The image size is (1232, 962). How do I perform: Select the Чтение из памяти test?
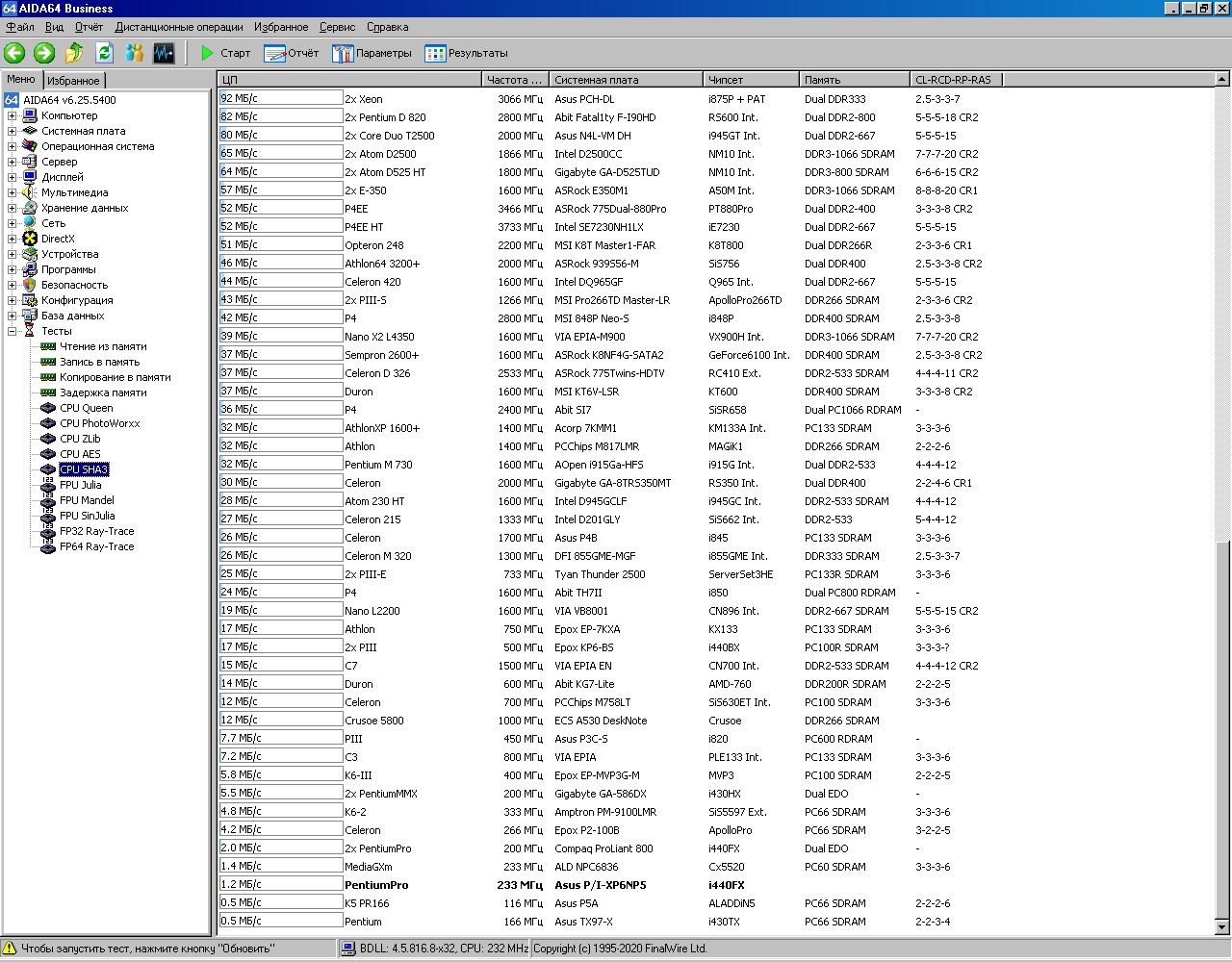tap(103, 346)
